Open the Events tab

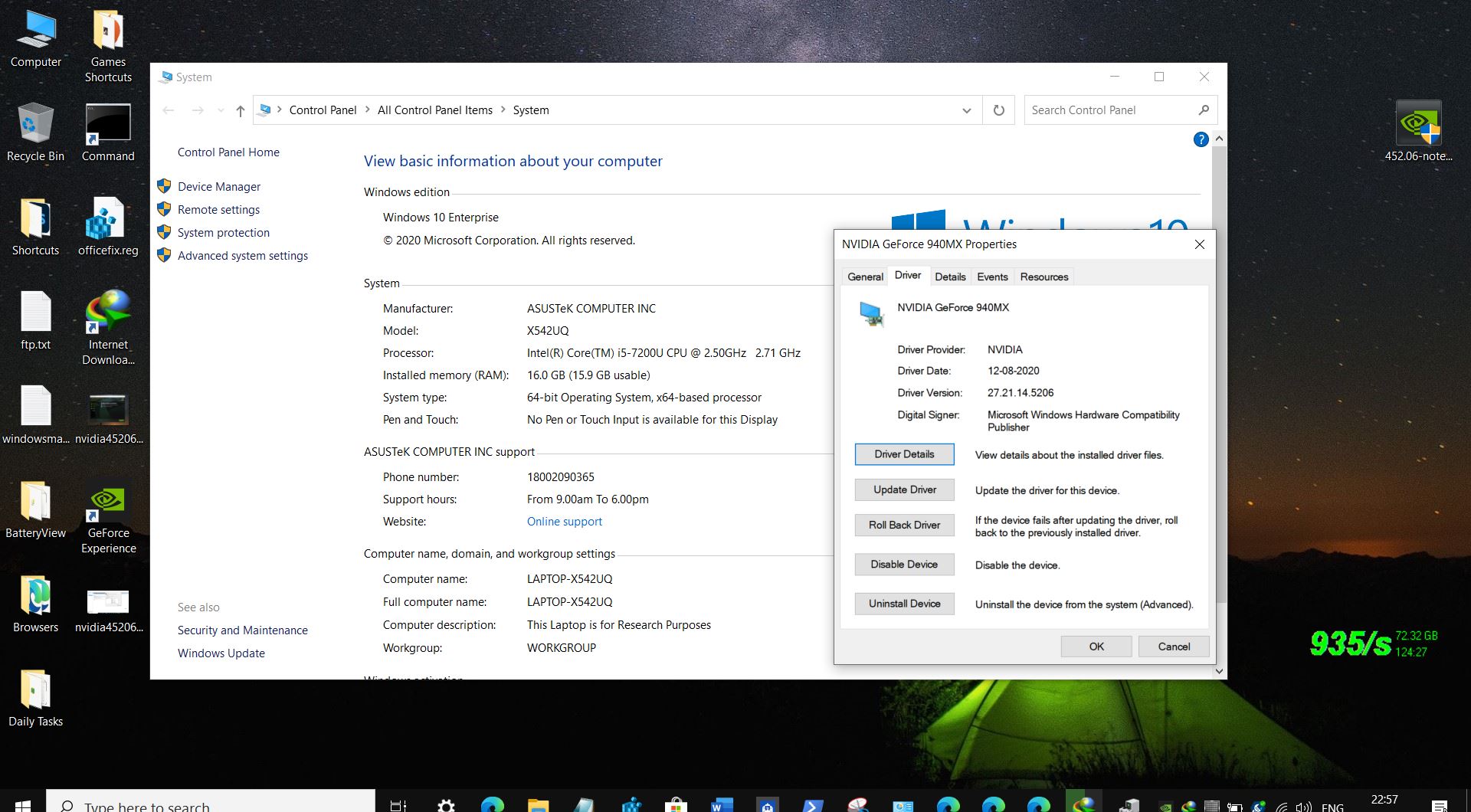coord(992,277)
